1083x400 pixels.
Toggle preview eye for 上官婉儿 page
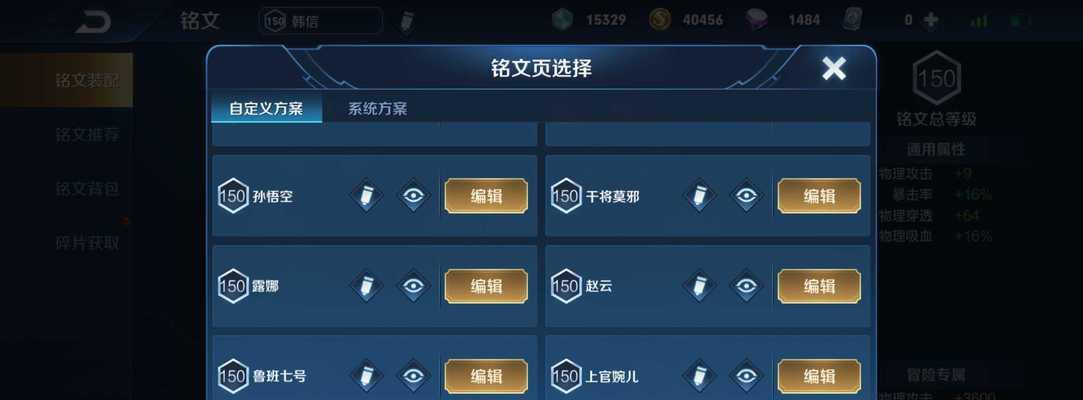[x=746, y=376]
